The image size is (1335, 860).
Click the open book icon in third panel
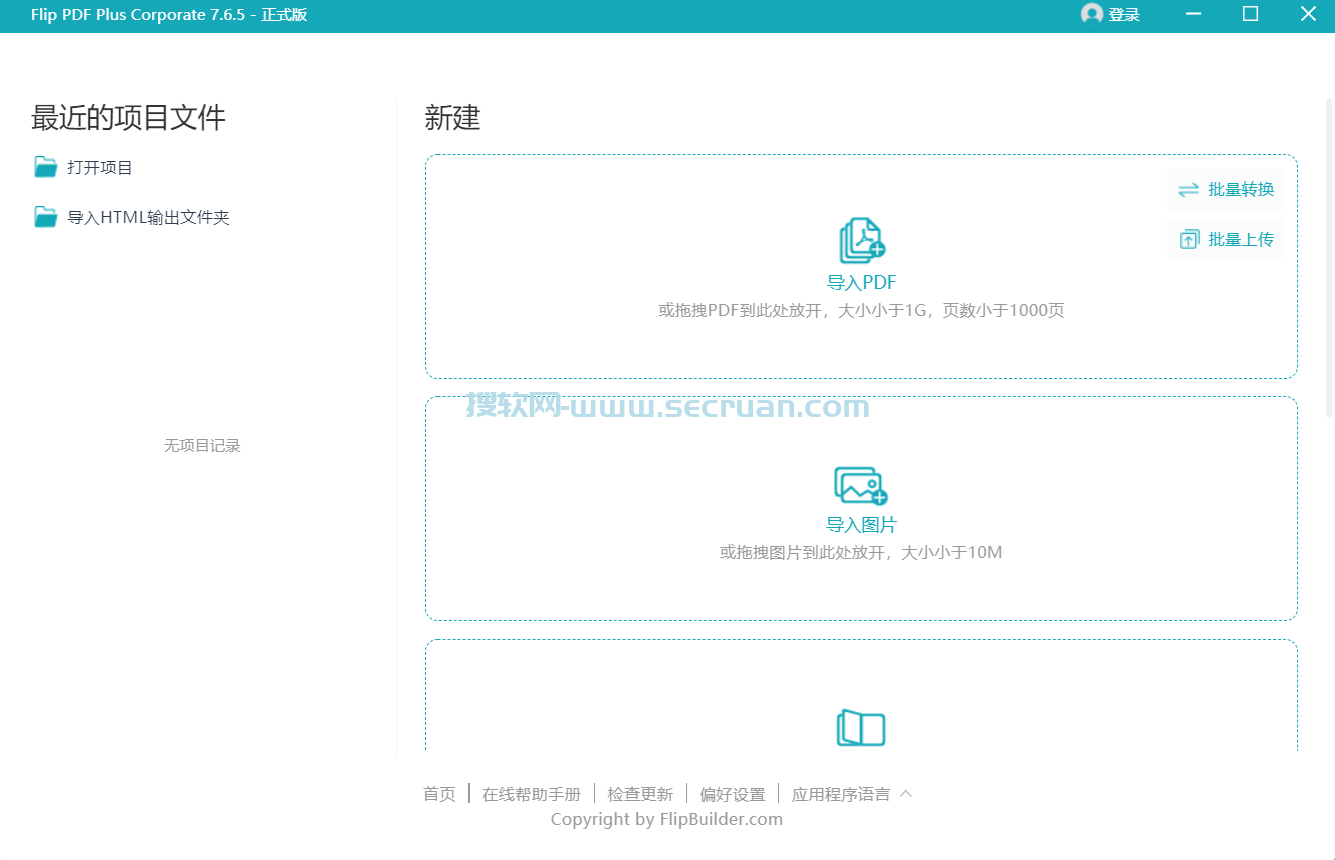861,727
